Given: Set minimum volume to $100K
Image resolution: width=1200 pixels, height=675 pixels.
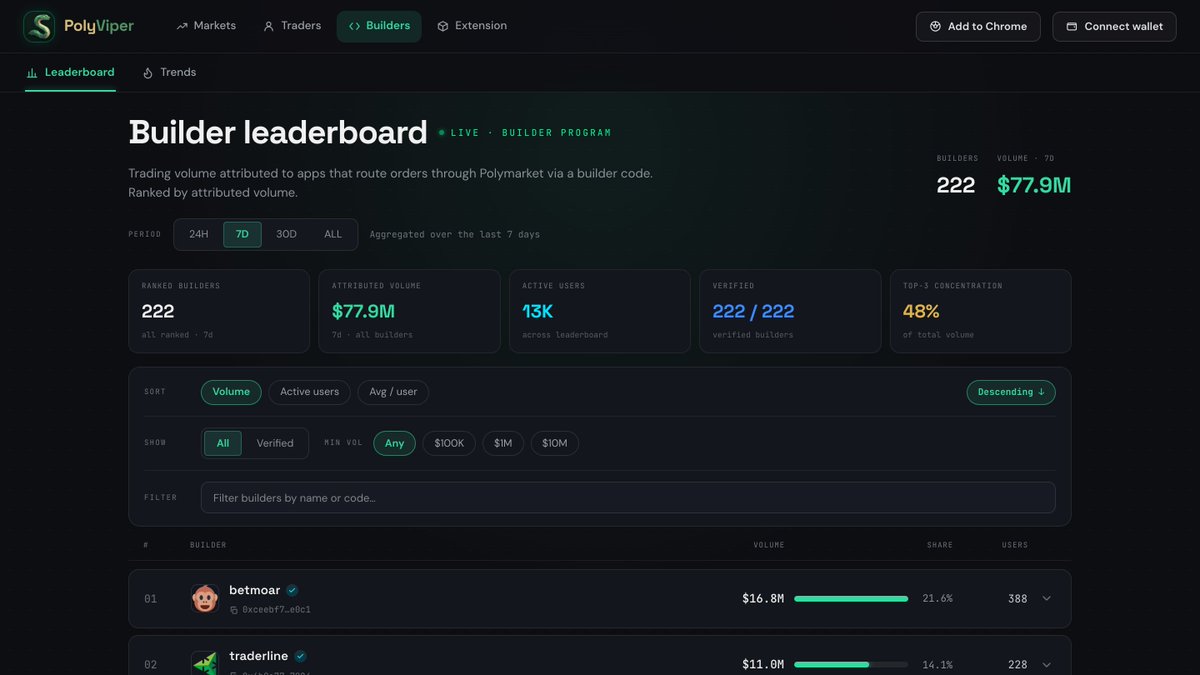Looking at the screenshot, I should click(x=449, y=443).
